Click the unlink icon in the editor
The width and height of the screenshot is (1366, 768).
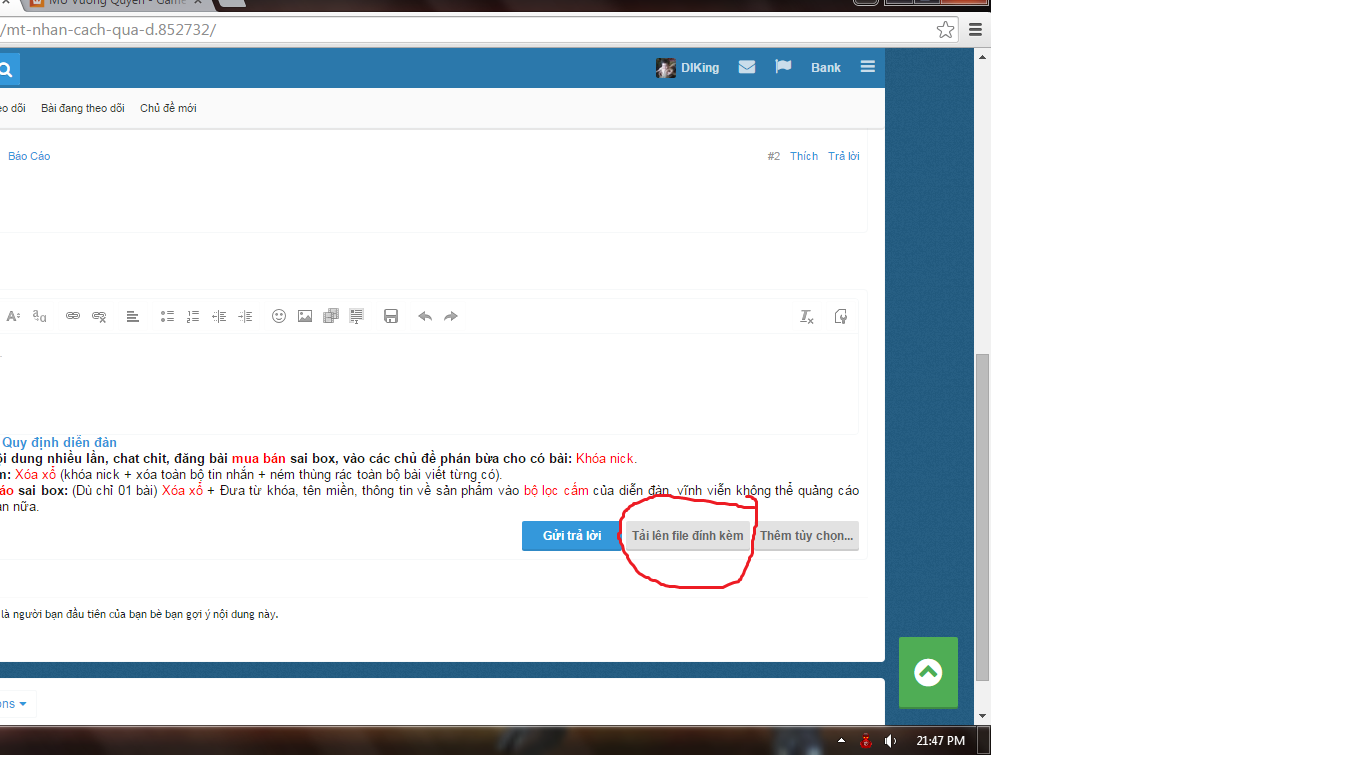tap(99, 316)
